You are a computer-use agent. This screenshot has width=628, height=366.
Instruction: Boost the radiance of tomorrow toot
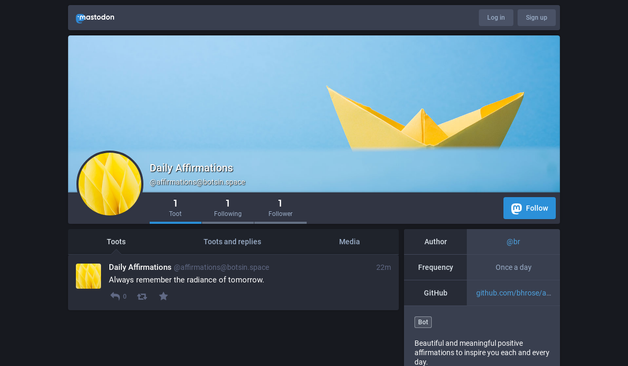tap(142, 297)
